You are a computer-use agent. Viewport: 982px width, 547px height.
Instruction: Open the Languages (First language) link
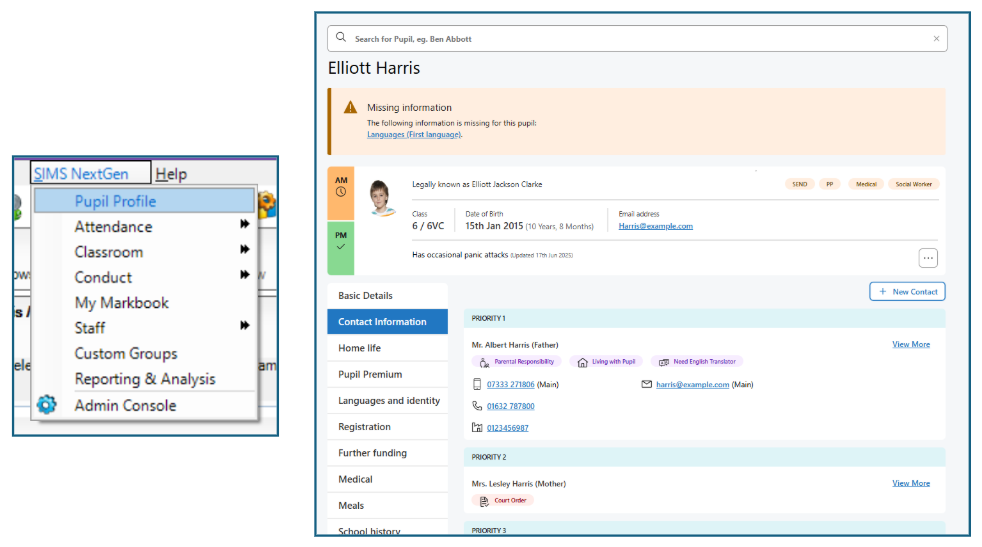pyautogui.click(x=414, y=134)
